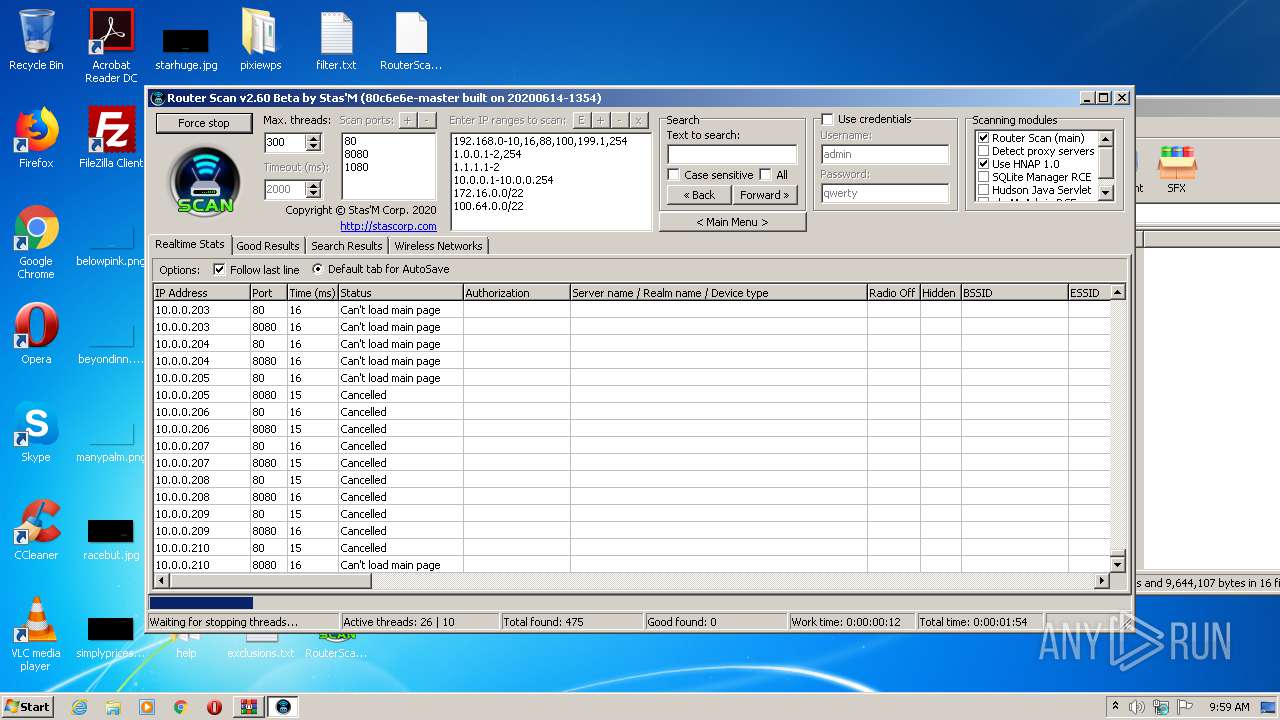Launch FileZilla Client shortcut
Screen dimensions: 1280x720
tap(111, 138)
